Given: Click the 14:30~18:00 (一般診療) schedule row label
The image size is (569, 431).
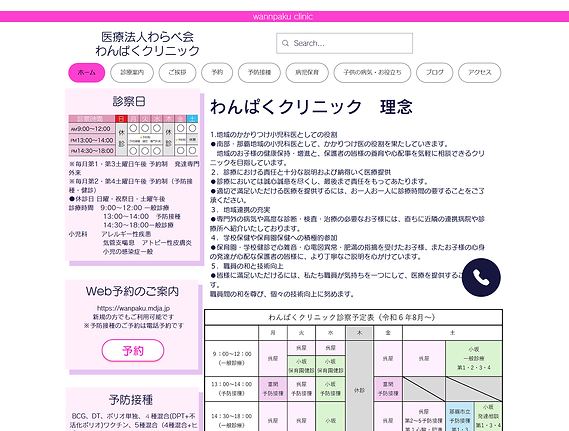Looking at the screenshot, I should click(x=232, y=420).
